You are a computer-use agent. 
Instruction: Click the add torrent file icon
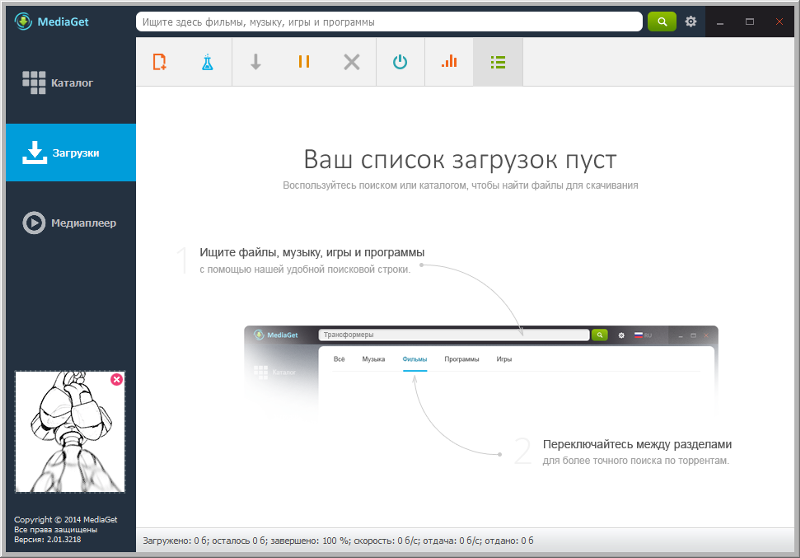click(x=160, y=62)
